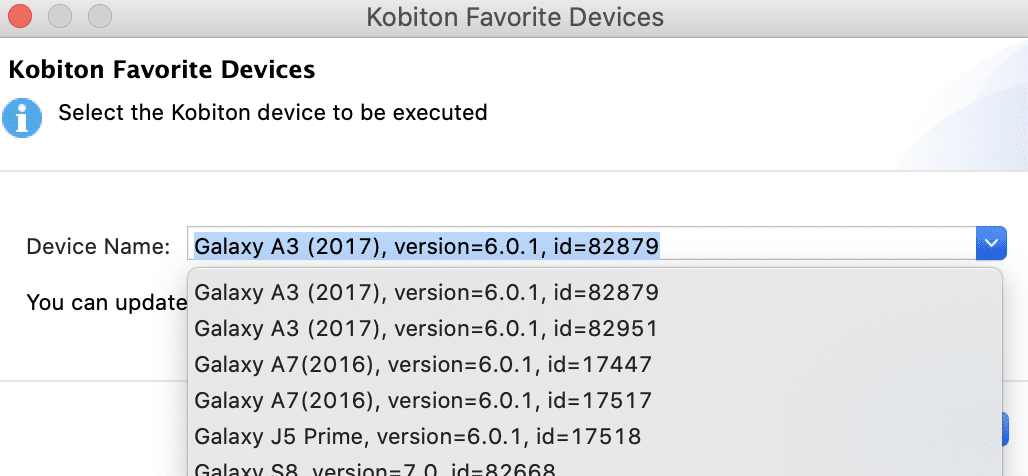
Task: Click the partially hidden blue button at right
Action: [x=1005, y=430]
